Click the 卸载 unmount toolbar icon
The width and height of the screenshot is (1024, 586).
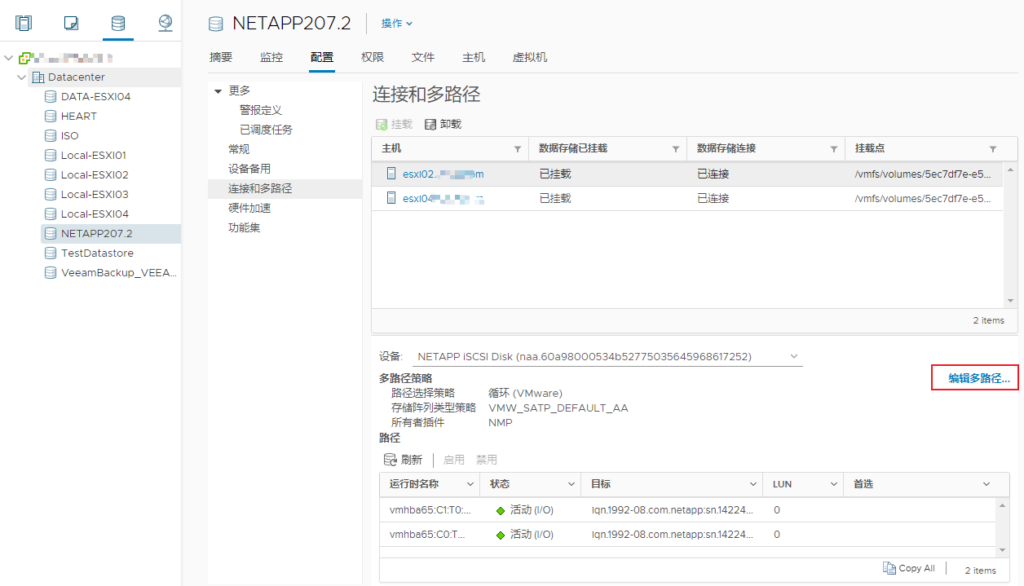(431, 124)
